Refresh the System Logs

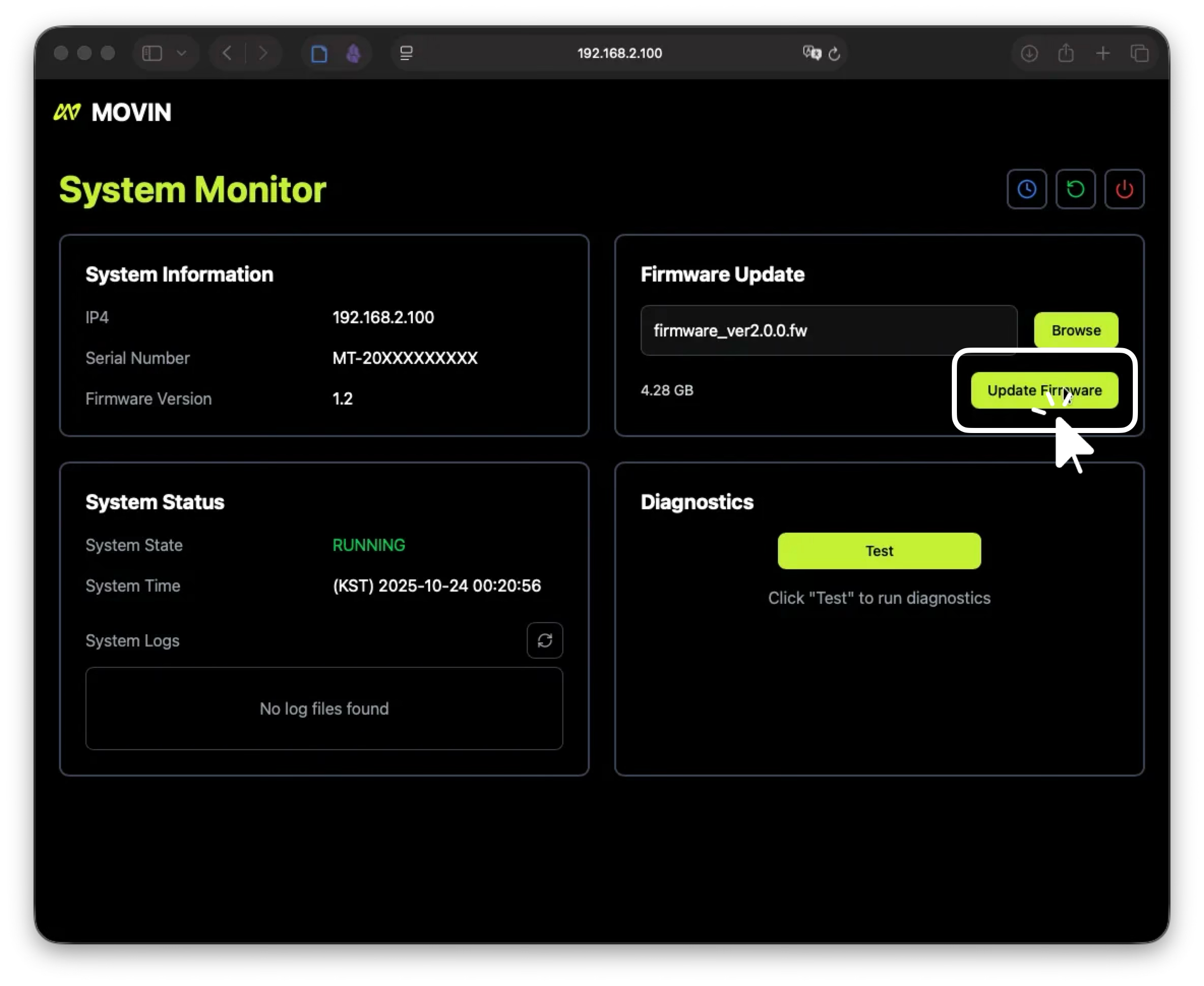[545, 641]
